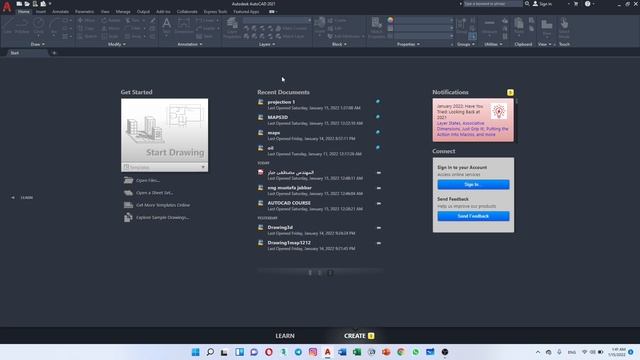
Task: Select the Circle tool in Draw panel
Action: point(39,26)
